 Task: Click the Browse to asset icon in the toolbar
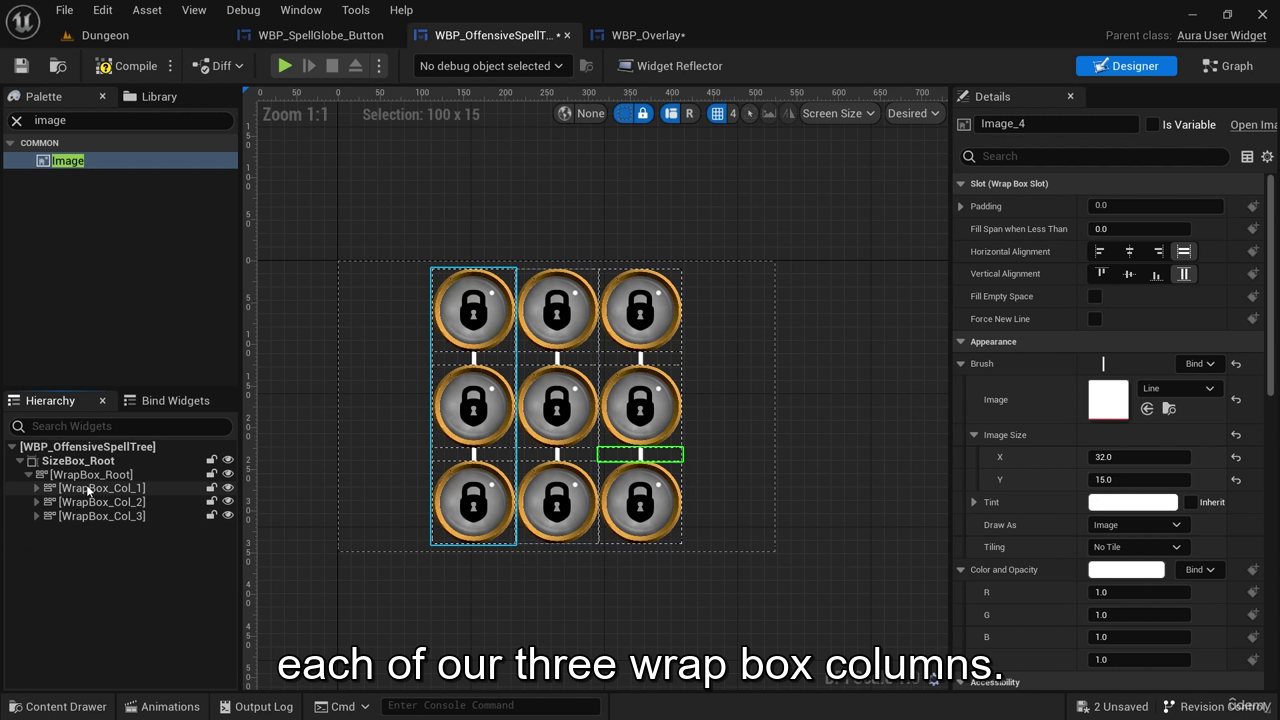click(58, 66)
